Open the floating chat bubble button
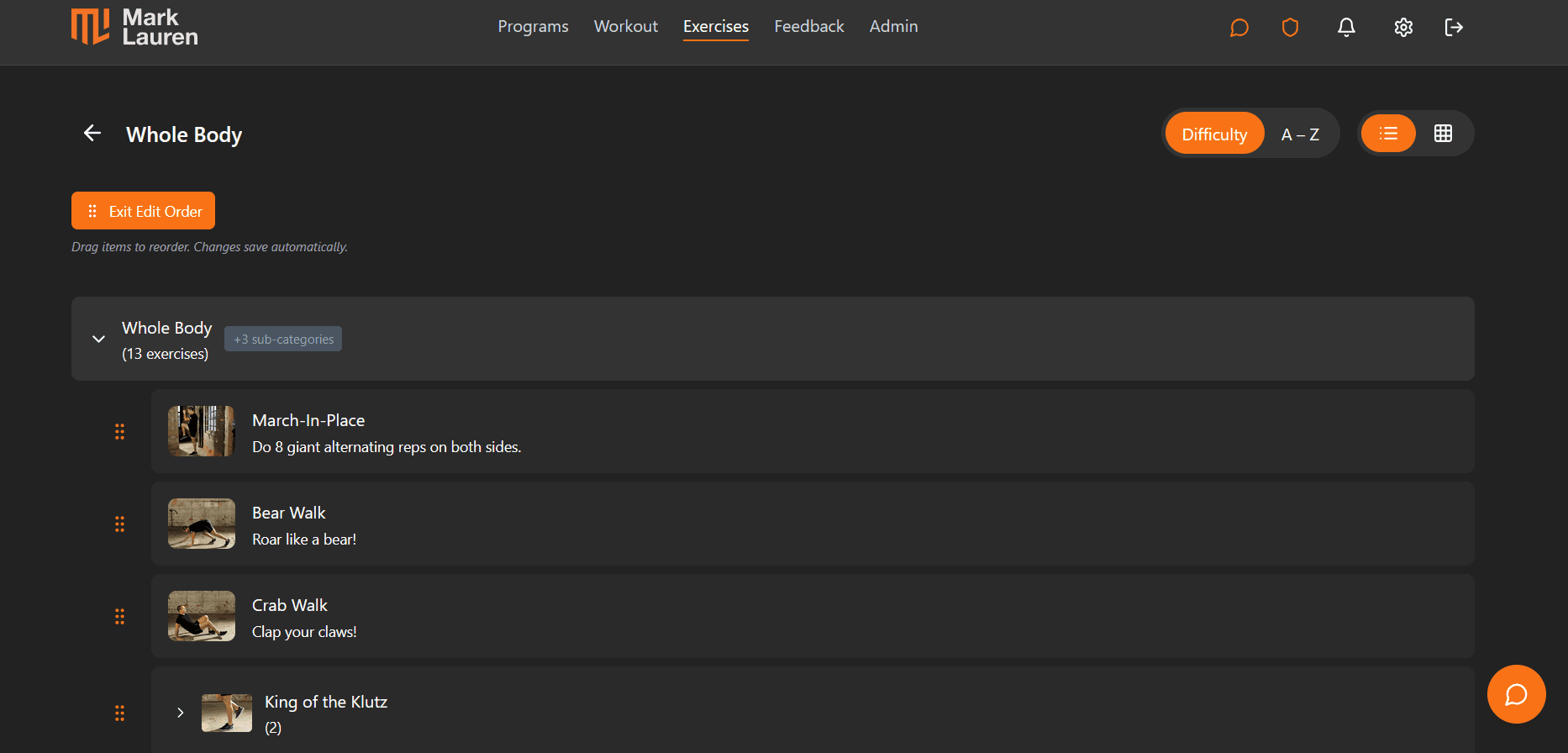The image size is (1568, 753). tap(1516, 694)
